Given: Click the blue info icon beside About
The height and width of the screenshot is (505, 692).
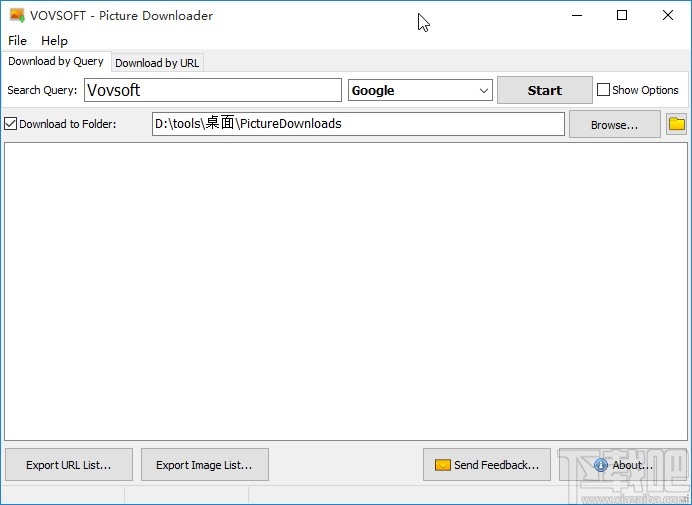Looking at the screenshot, I should tap(600, 464).
